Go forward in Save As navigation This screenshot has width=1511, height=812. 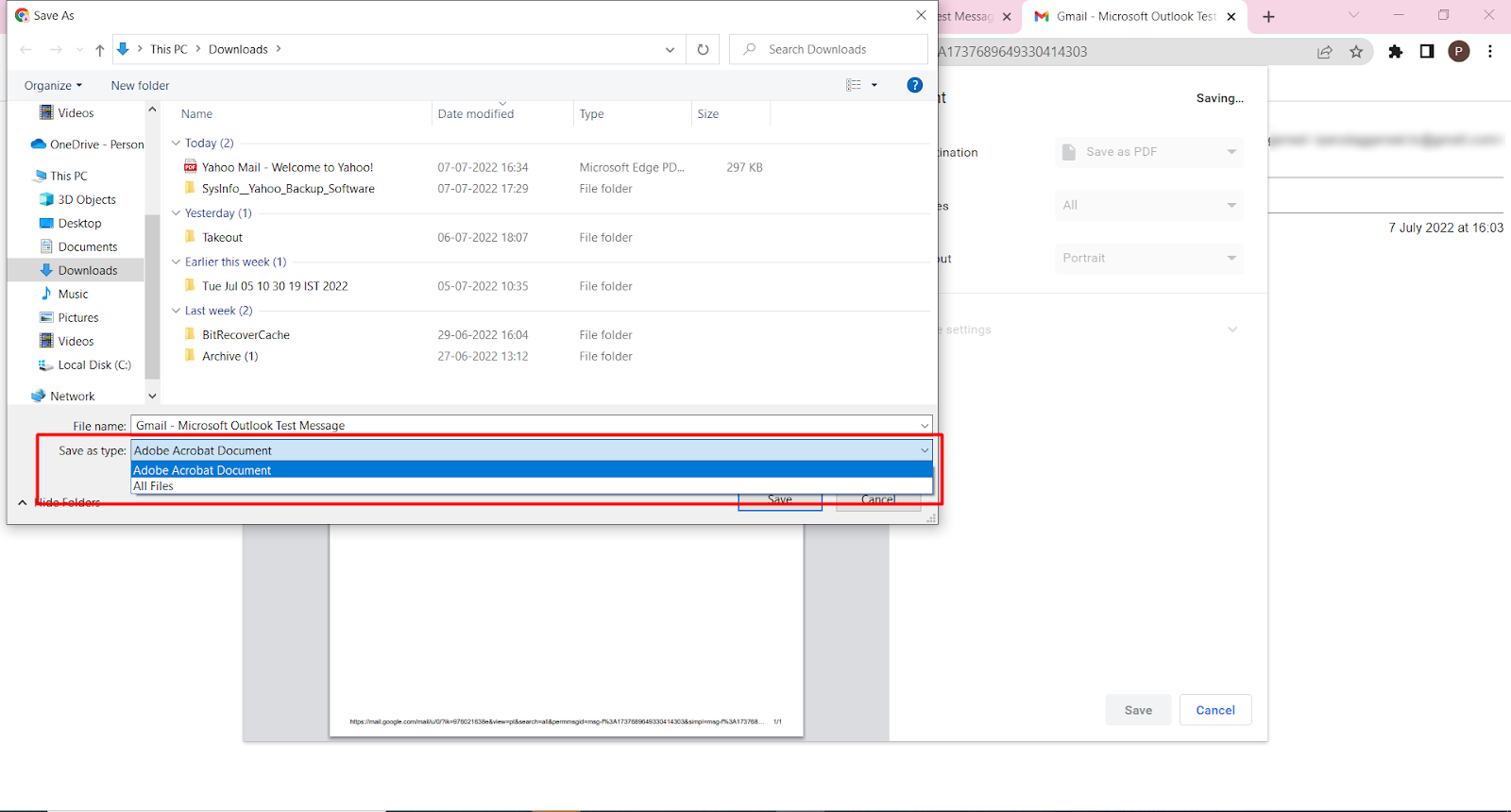click(56, 50)
